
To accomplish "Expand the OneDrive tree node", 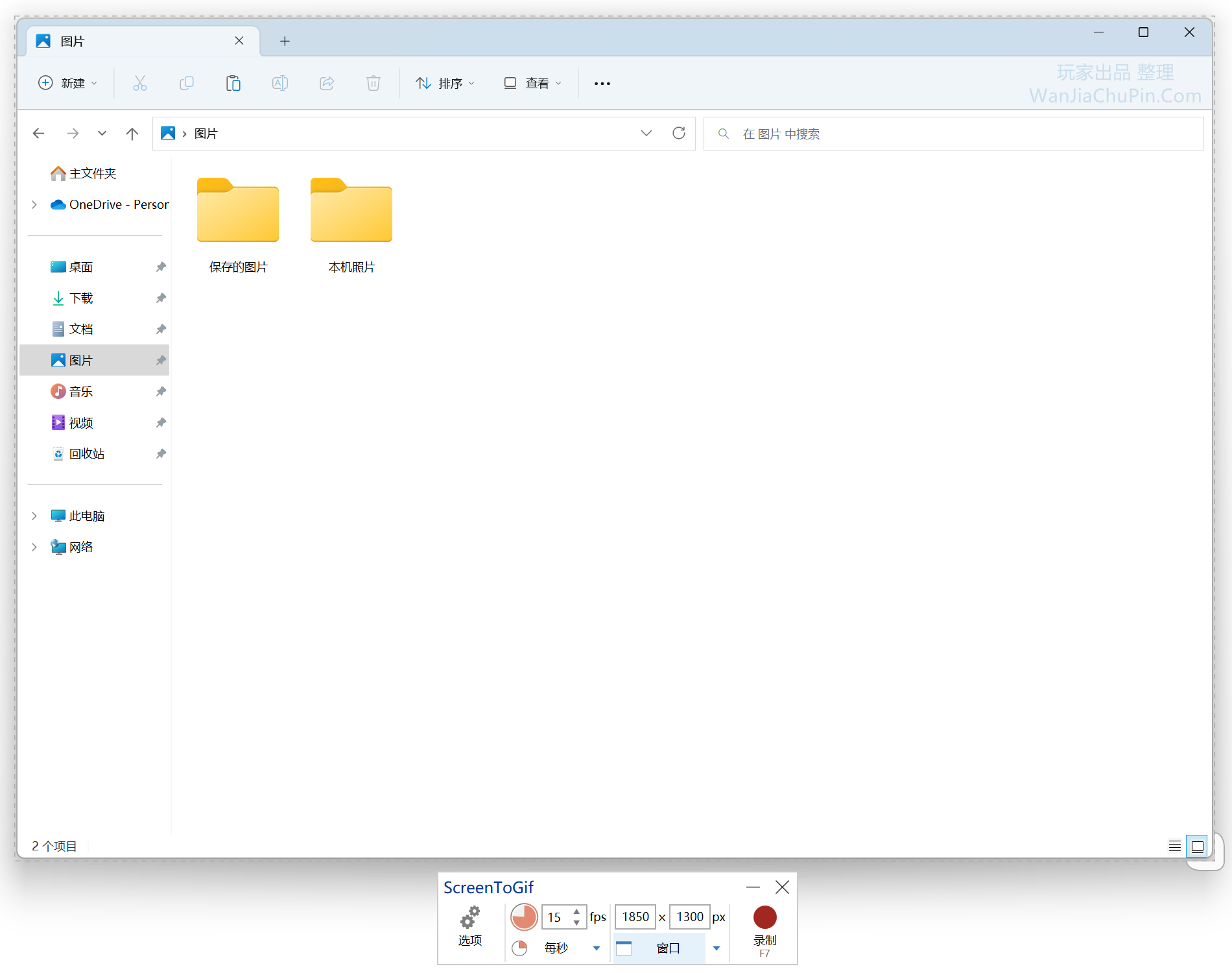I will coord(34,204).
